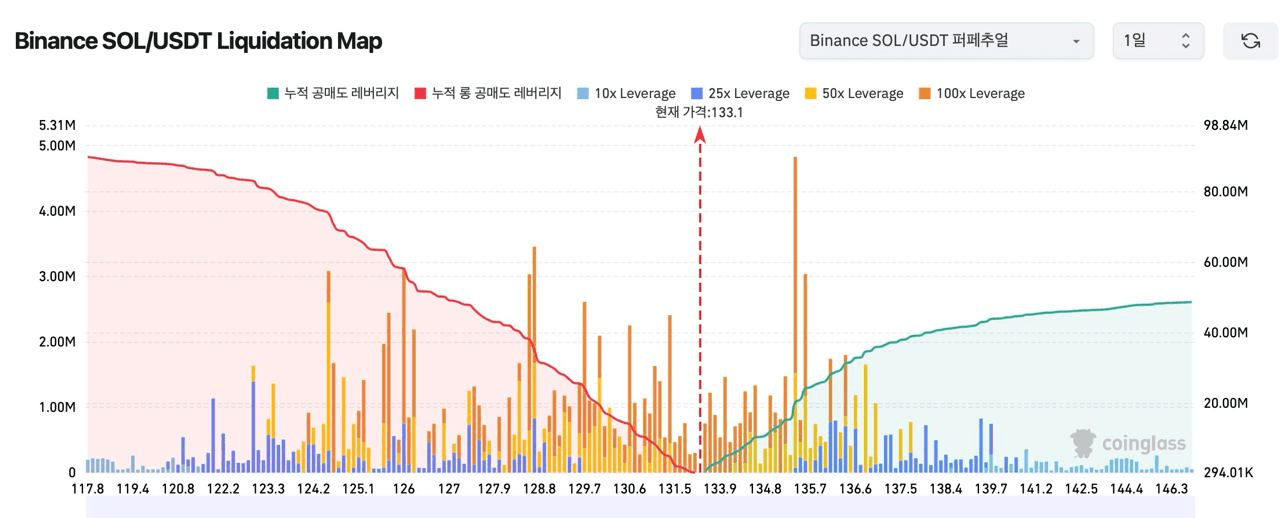Click the caret arrow in exchange selector
Screen dimensions: 1280x518
1076,41
